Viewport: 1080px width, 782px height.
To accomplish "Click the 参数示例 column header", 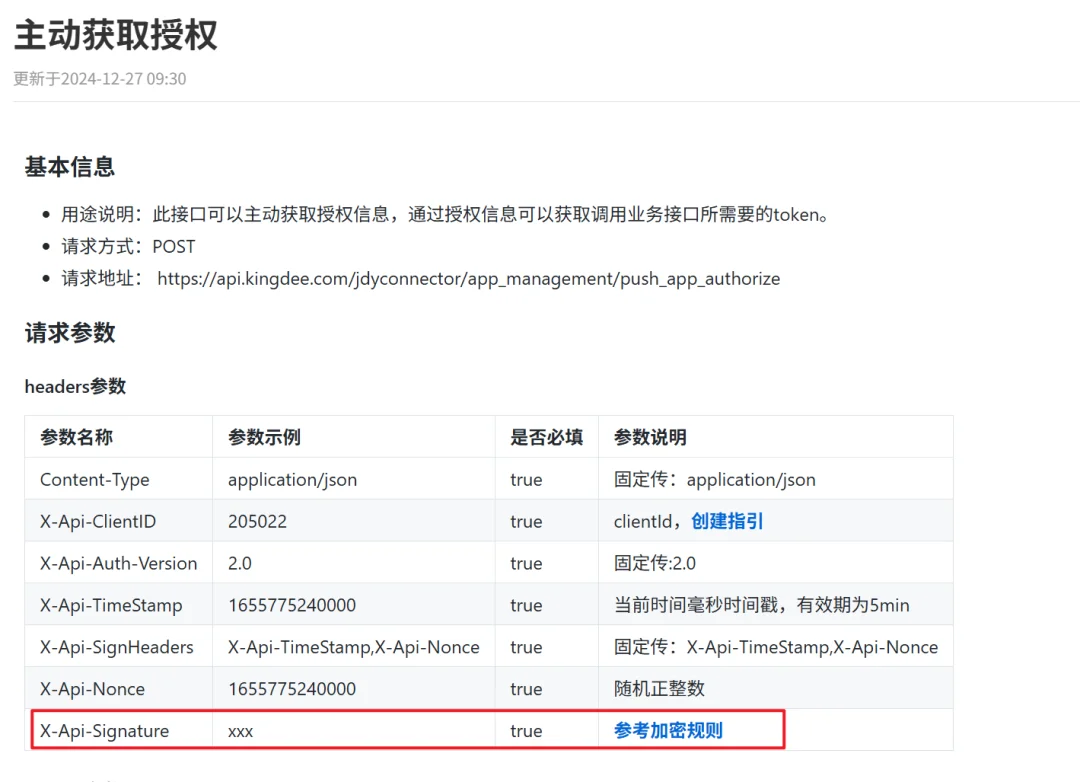I will (x=264, y=438).
